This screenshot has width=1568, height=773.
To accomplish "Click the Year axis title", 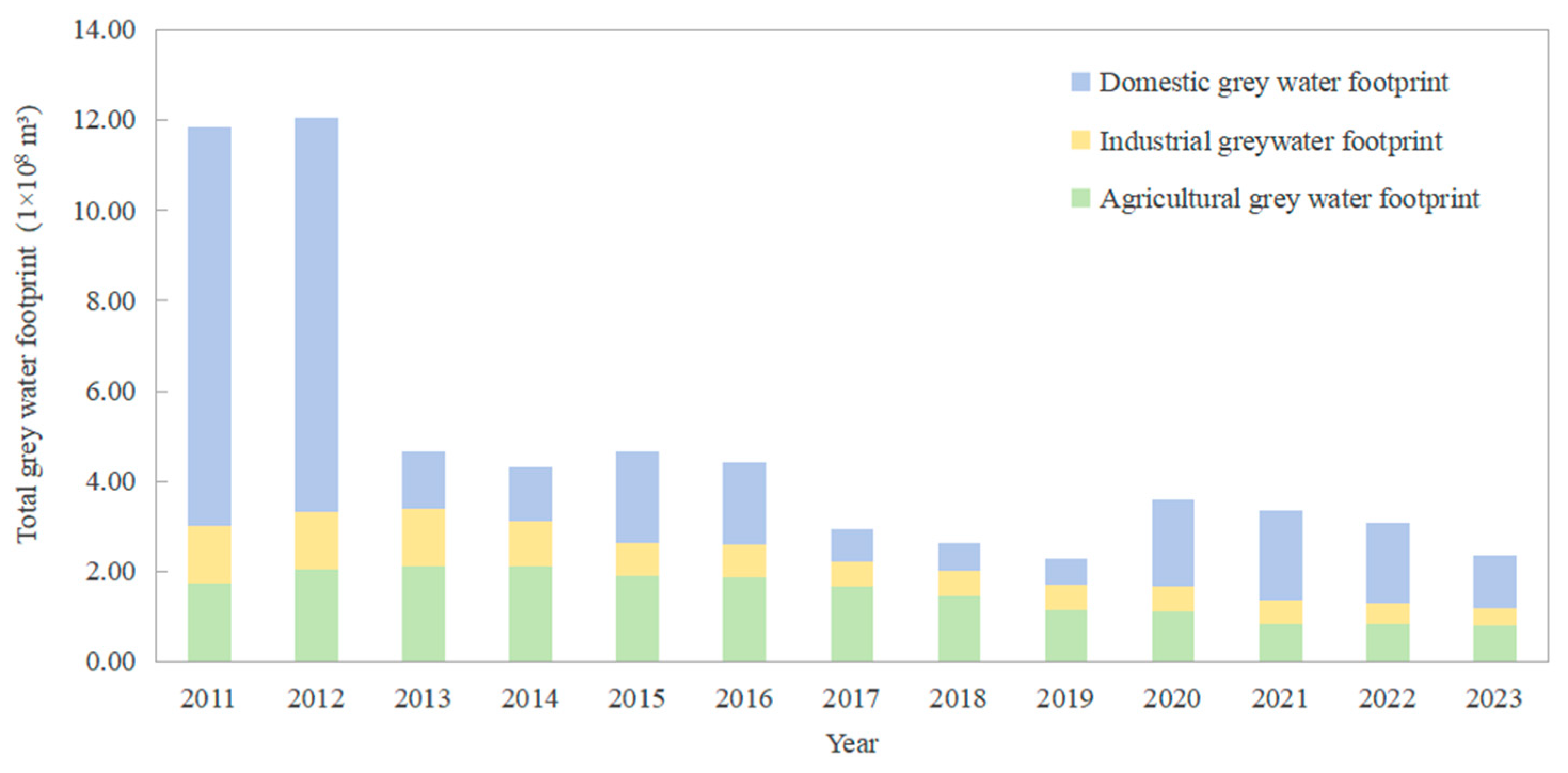I will tap(851, 744).
